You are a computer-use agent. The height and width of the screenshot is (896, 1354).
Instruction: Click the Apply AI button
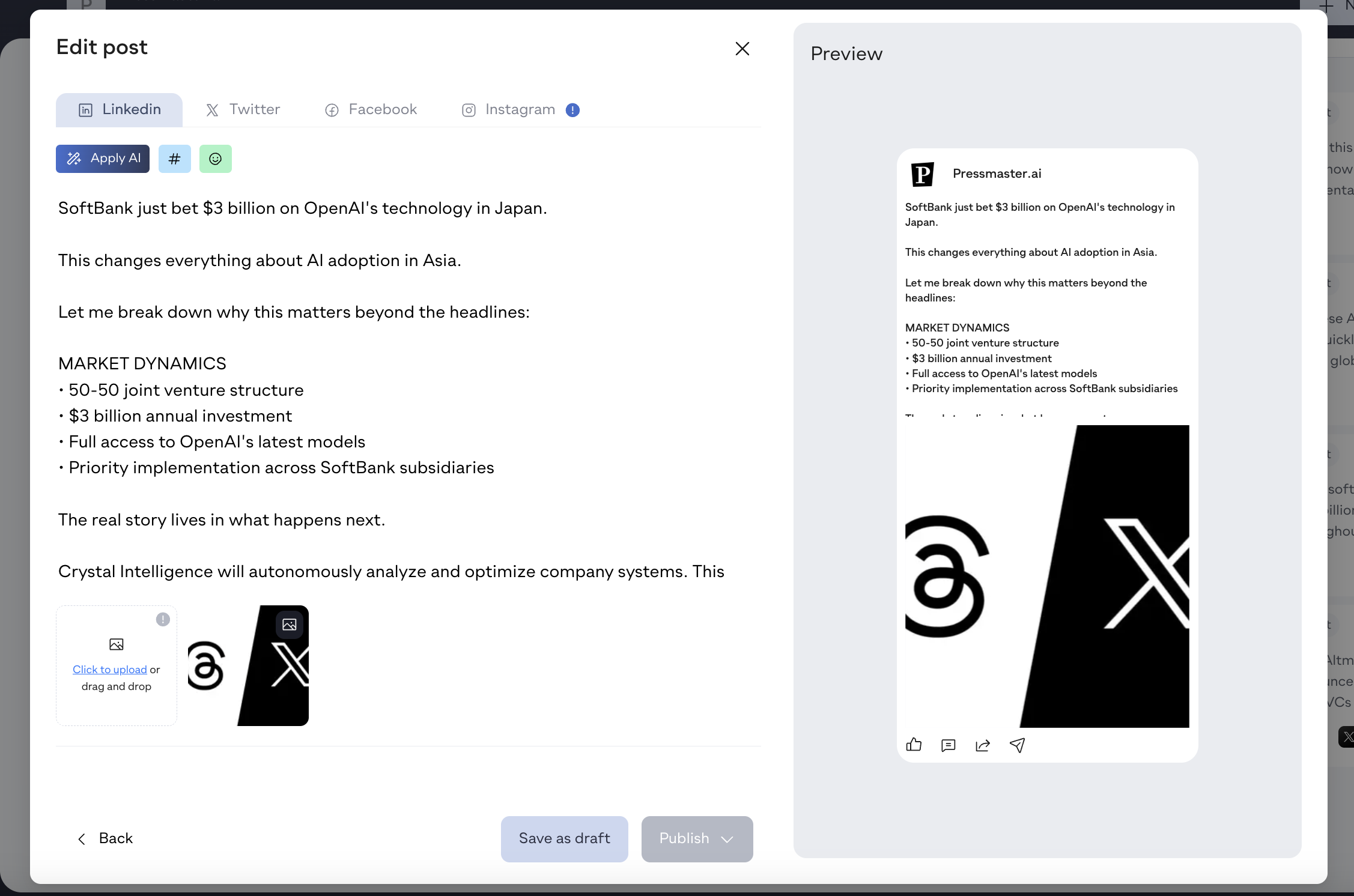click(103, 159)
